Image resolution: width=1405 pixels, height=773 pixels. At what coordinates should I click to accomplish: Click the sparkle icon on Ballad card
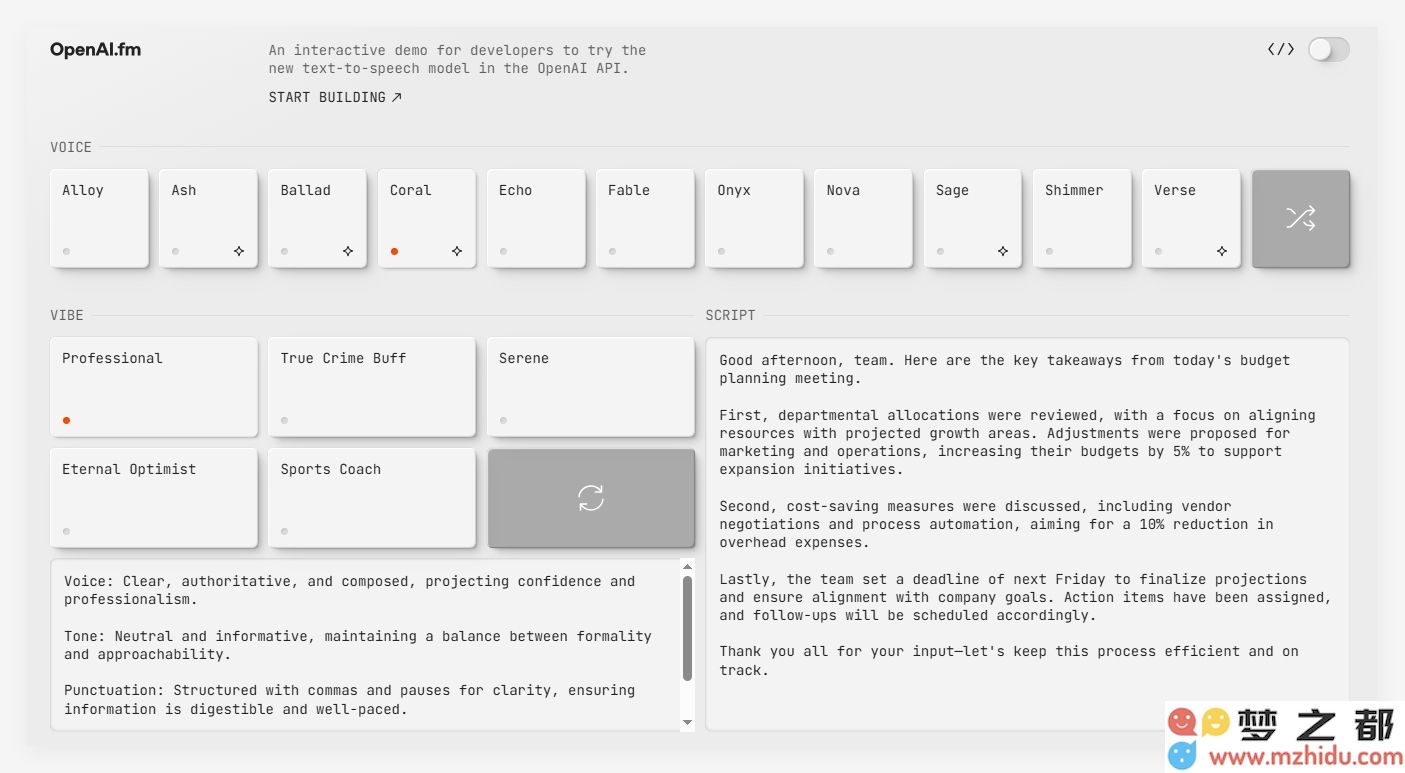[x=348, y=251]
